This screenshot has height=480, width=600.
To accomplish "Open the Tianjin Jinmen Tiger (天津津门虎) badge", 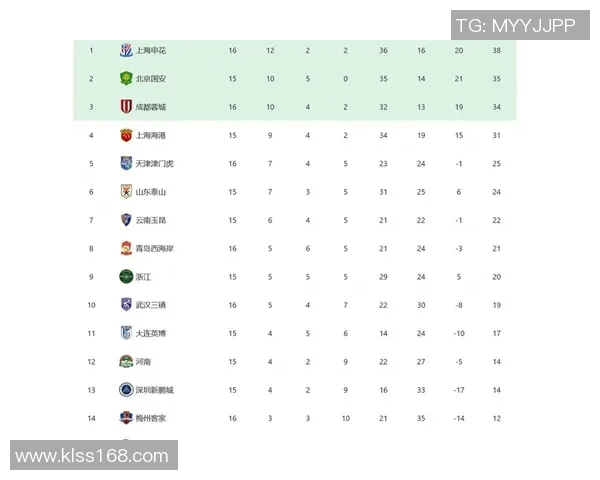I will [x=126, y=163].
